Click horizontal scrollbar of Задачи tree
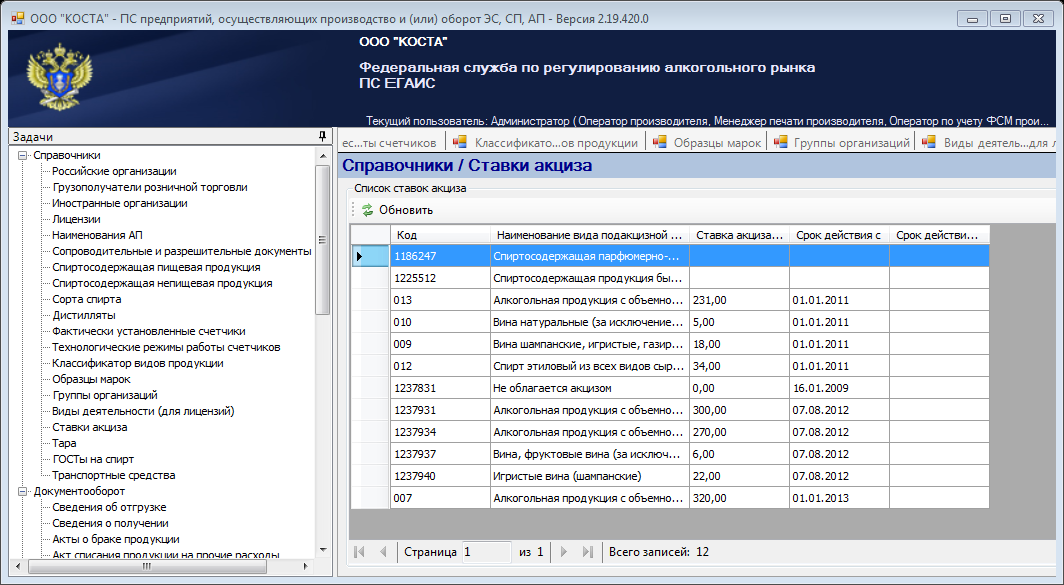The width and height of the screenshot is (1064, 585). (147, 566)
